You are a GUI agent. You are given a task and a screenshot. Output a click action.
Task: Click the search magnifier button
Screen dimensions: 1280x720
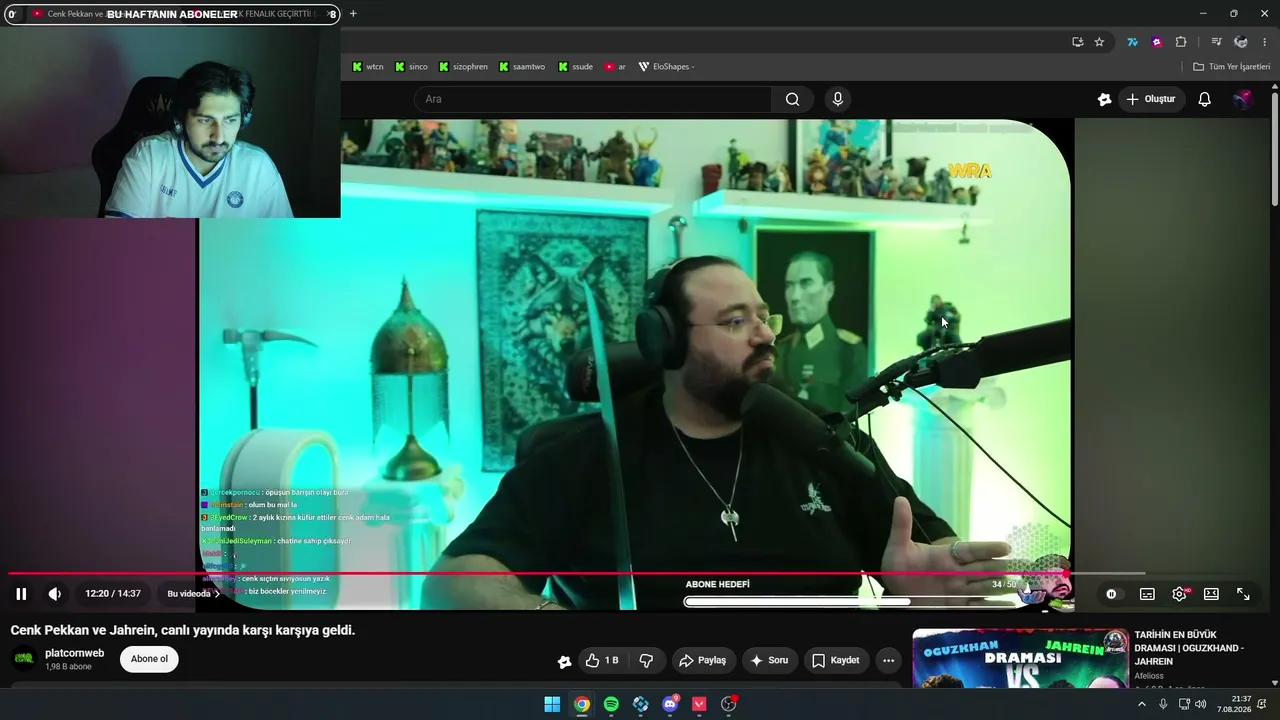coord(793,99)
